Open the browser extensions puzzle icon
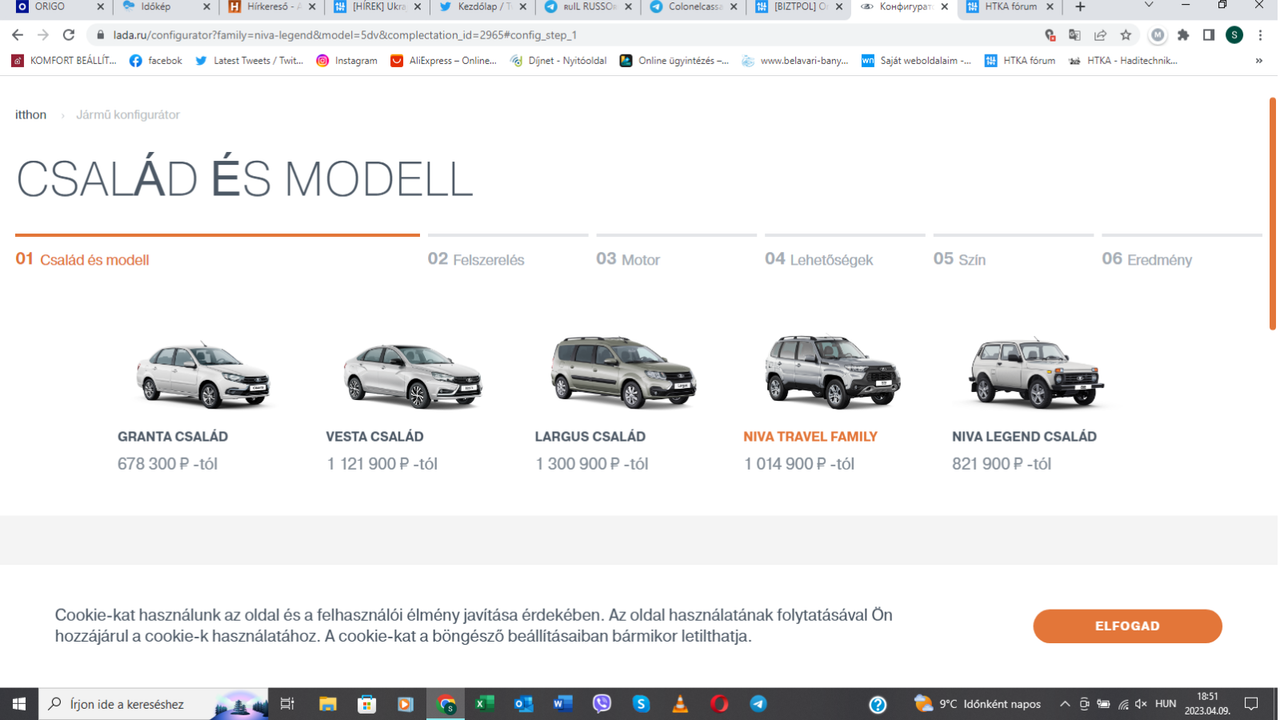 pyautogui.click(x=1184, y=35)
